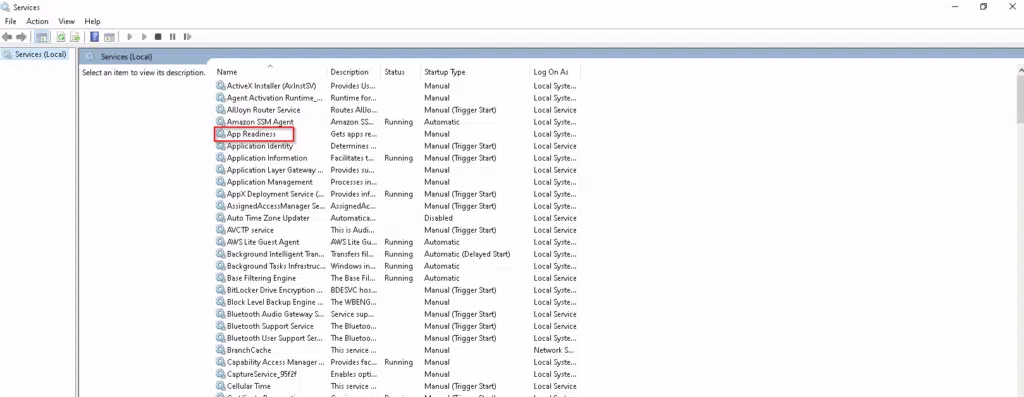The image size is (1024, 397).
Task: Open Help with the blue question mark icon
Action: [x=95, y=37]
